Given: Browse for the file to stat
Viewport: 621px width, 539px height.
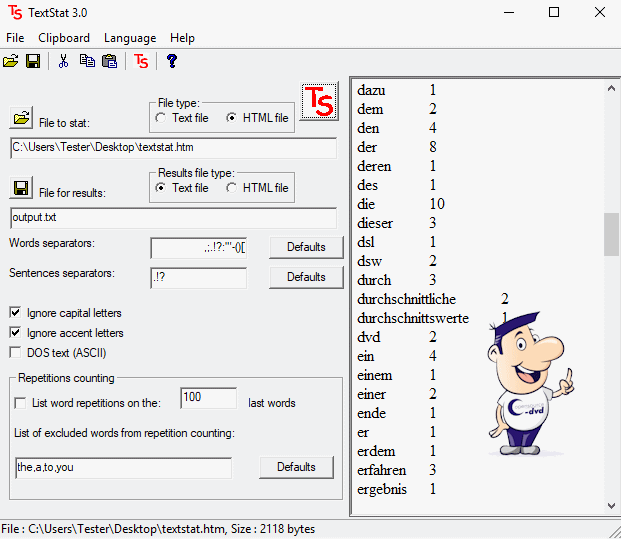Looking at the screenshot, I should click(x=21, y=119).
